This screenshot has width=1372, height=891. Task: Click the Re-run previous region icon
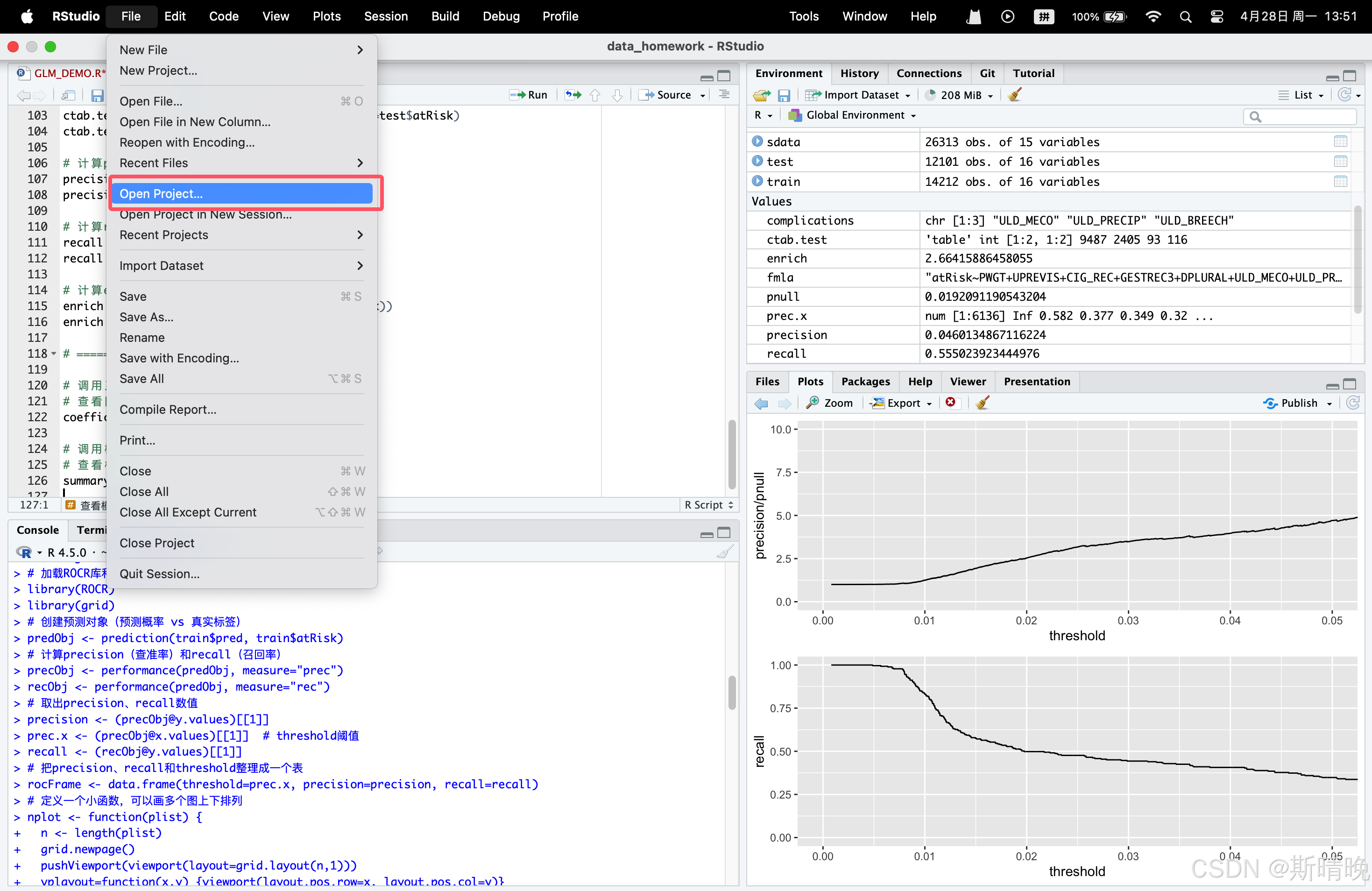(x=573, y=94)
